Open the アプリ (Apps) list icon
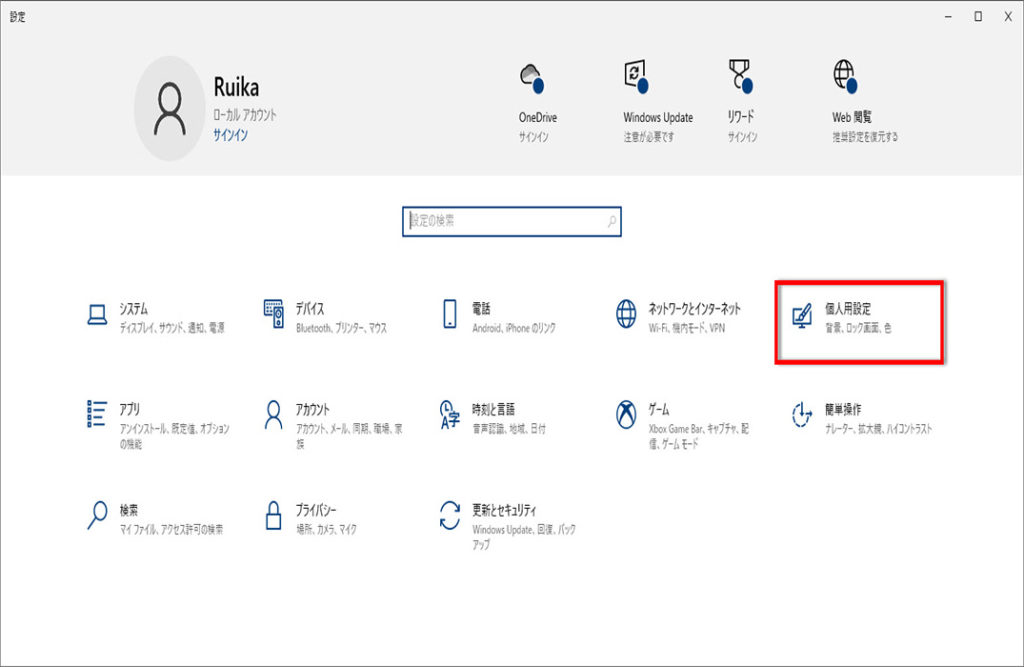The height and width of the screenshot is (667, 1024). (98, 413)
